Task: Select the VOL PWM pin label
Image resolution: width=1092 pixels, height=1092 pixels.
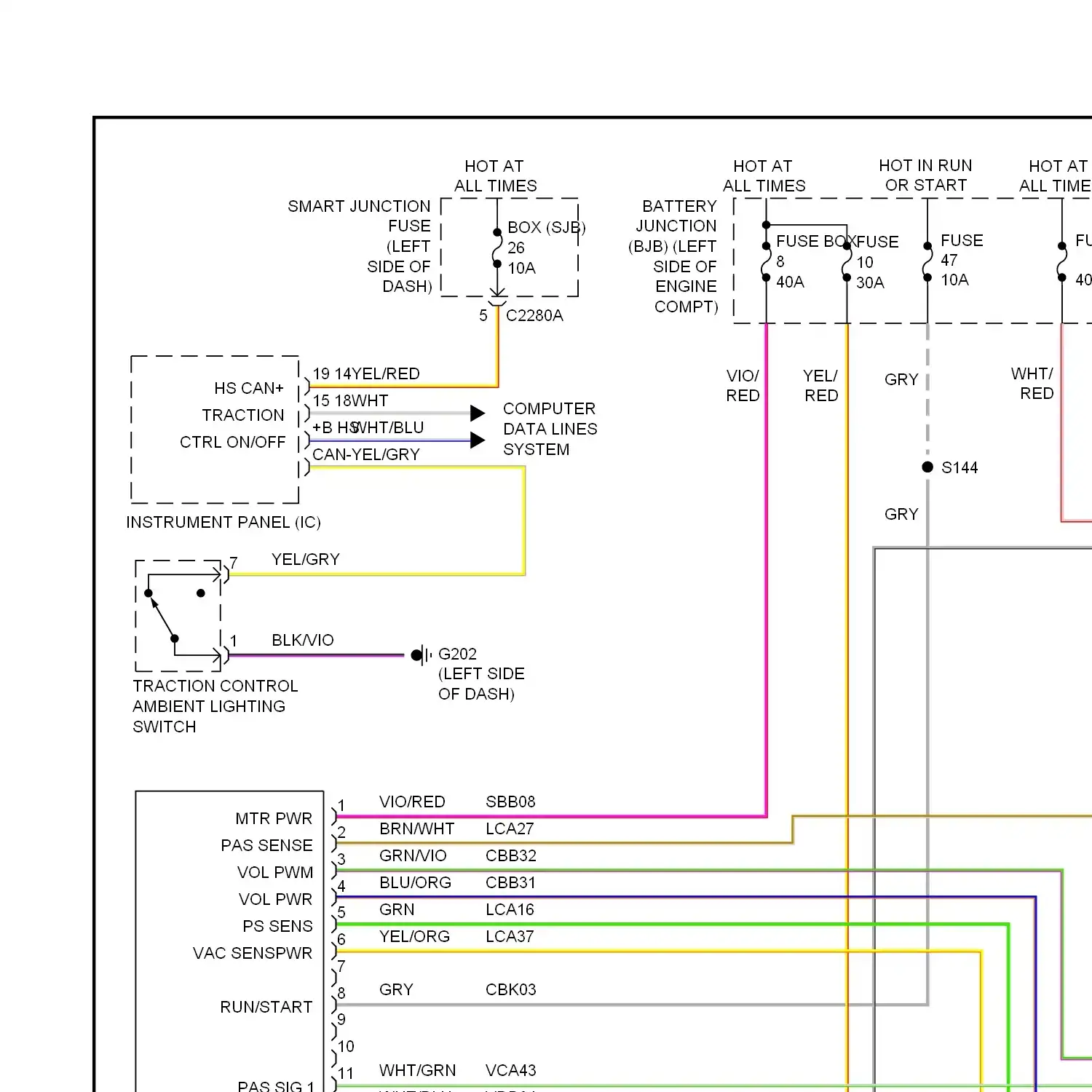Action: tap(275, 872)
